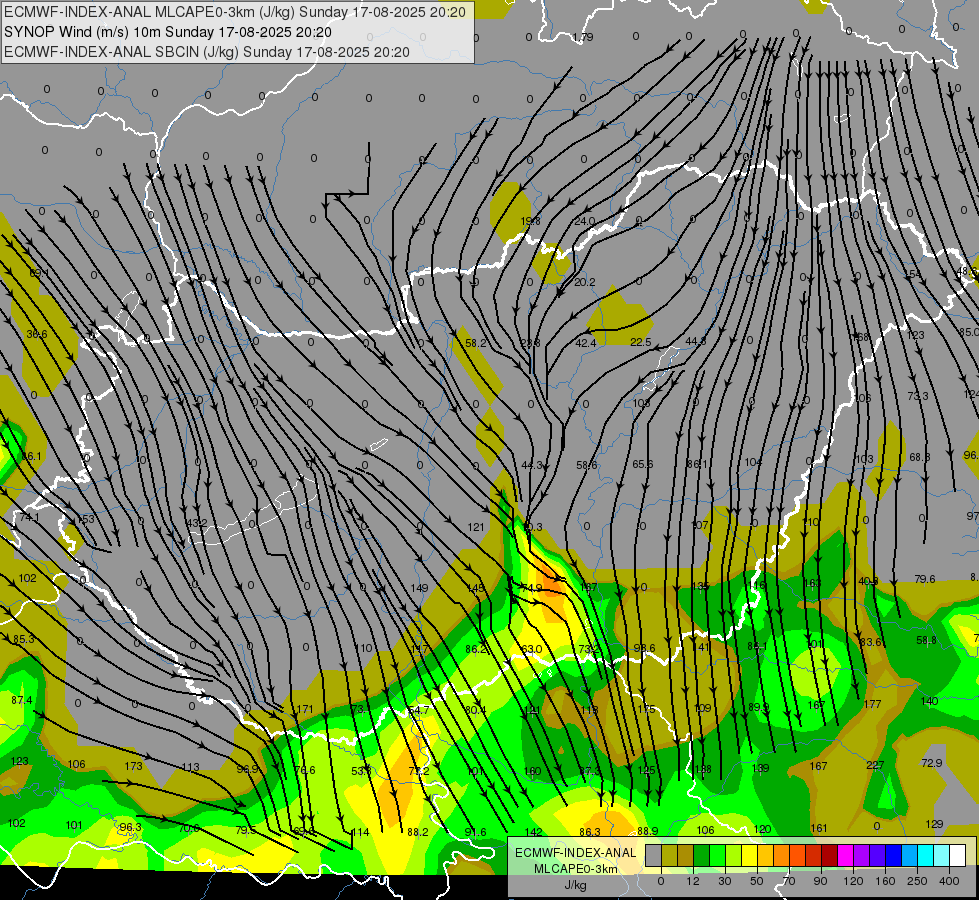The width and height of the screenshot is (979, 900).
Task: Click the 96.9 grid value
Action: (247, 769)
